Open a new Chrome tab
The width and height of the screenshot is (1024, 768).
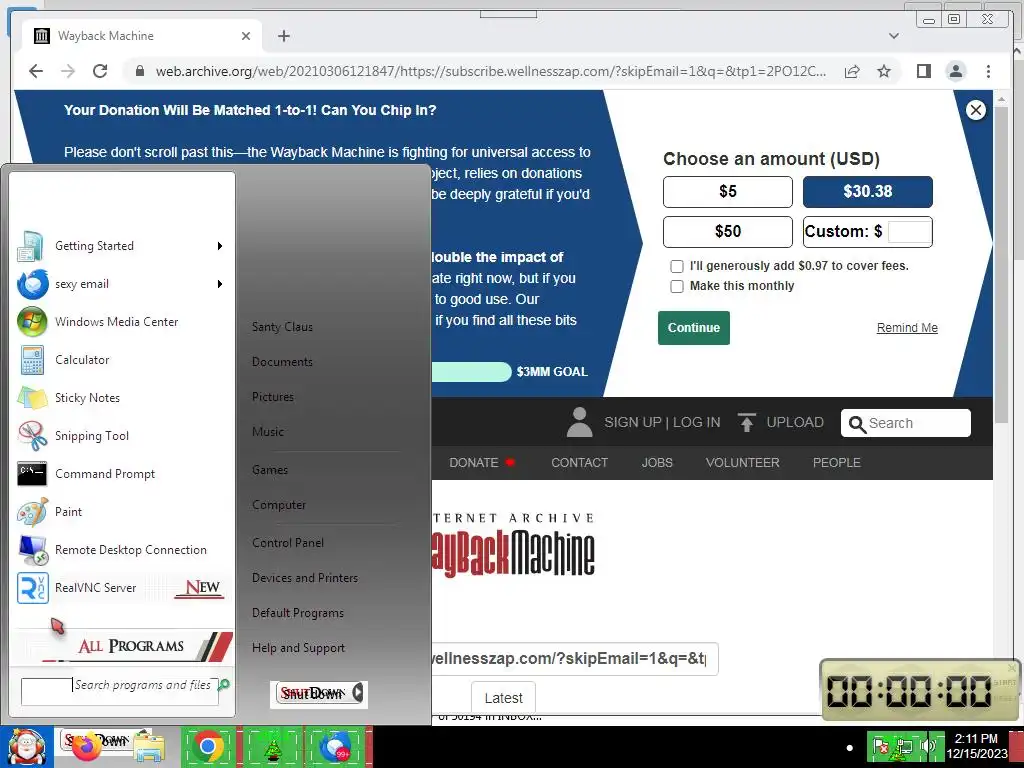point(283,36)
